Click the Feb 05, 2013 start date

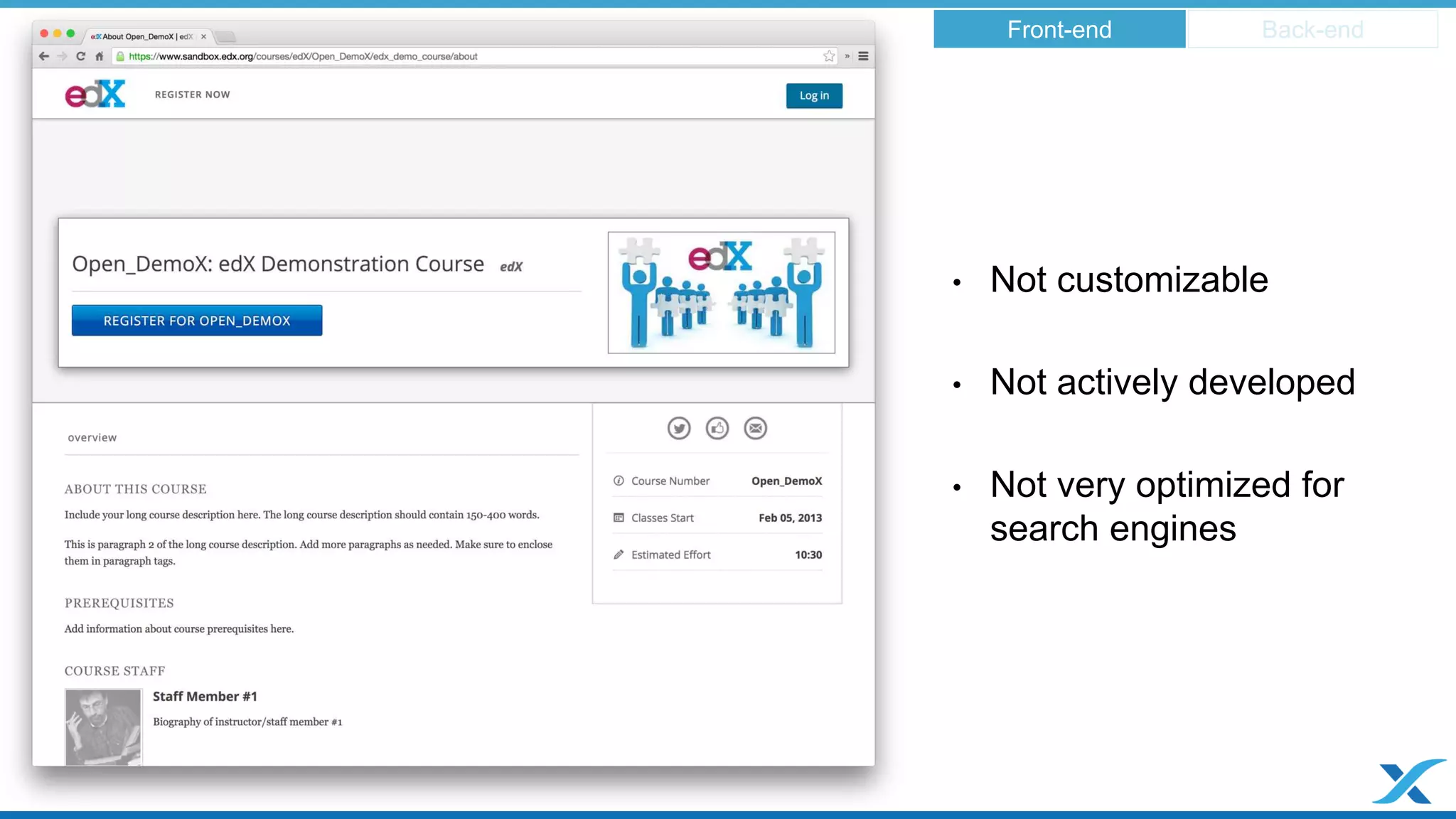(791, 518)
